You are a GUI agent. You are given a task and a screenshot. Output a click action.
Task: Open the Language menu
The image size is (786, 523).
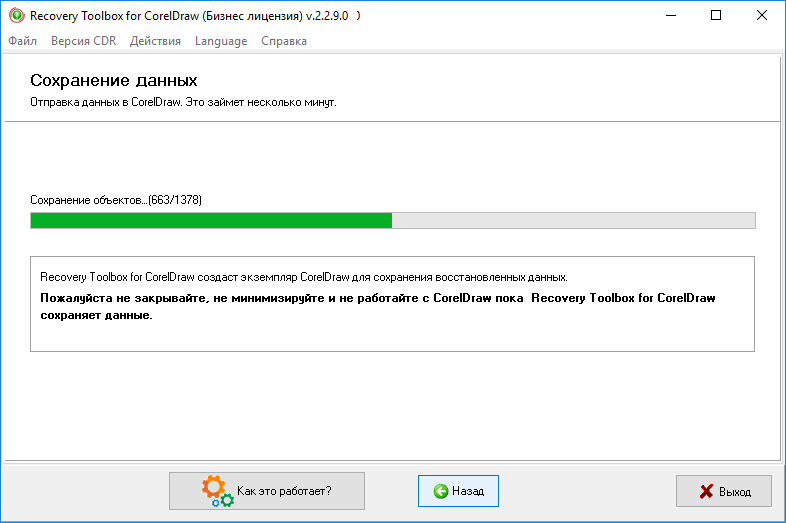tap(221, 41)
